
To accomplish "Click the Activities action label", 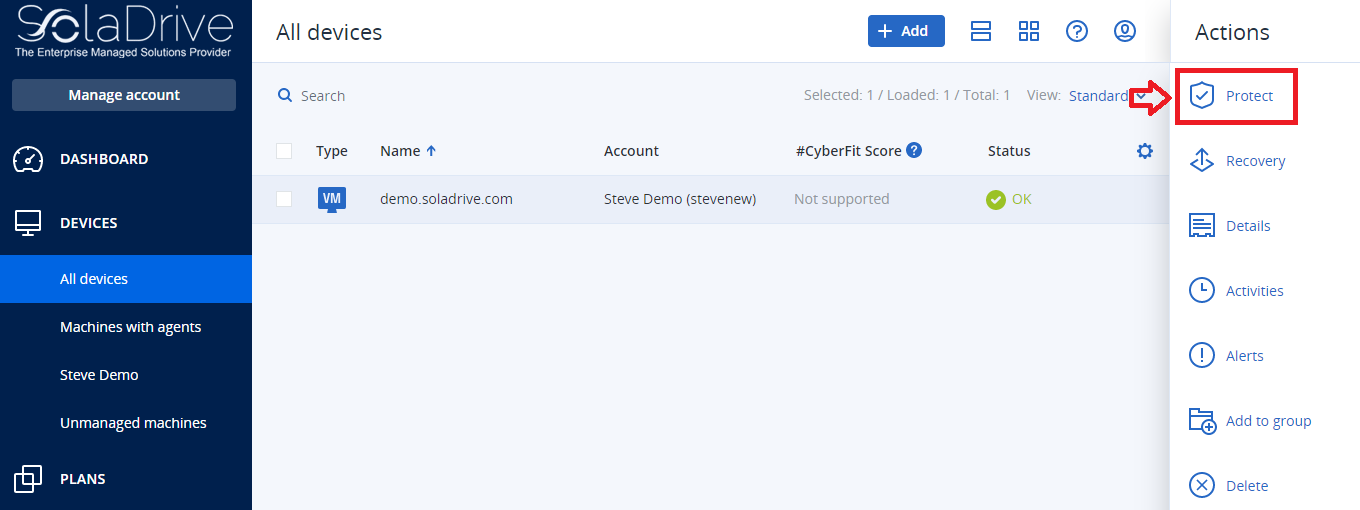I will tap(1255, 291).
